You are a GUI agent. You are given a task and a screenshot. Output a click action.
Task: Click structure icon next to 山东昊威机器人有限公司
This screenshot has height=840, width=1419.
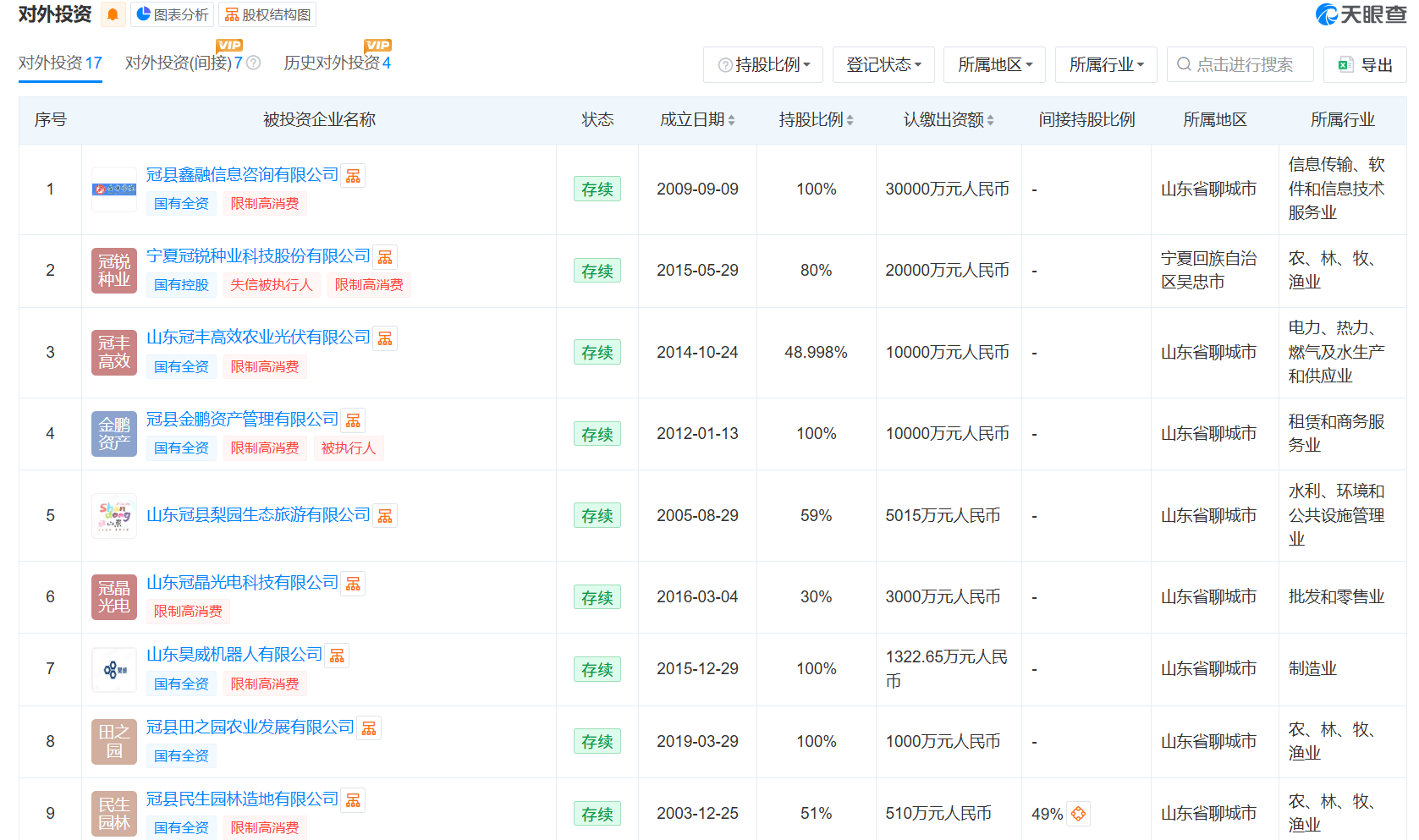pyautogui.click(x=337, y=656)
